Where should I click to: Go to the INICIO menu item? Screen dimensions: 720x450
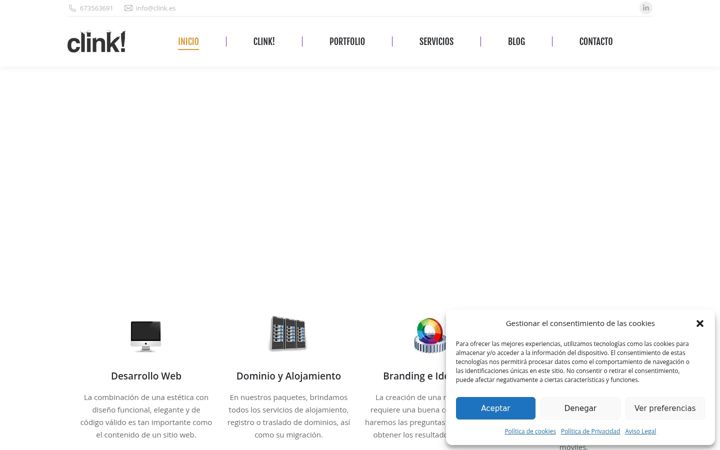tap(188, 41)
